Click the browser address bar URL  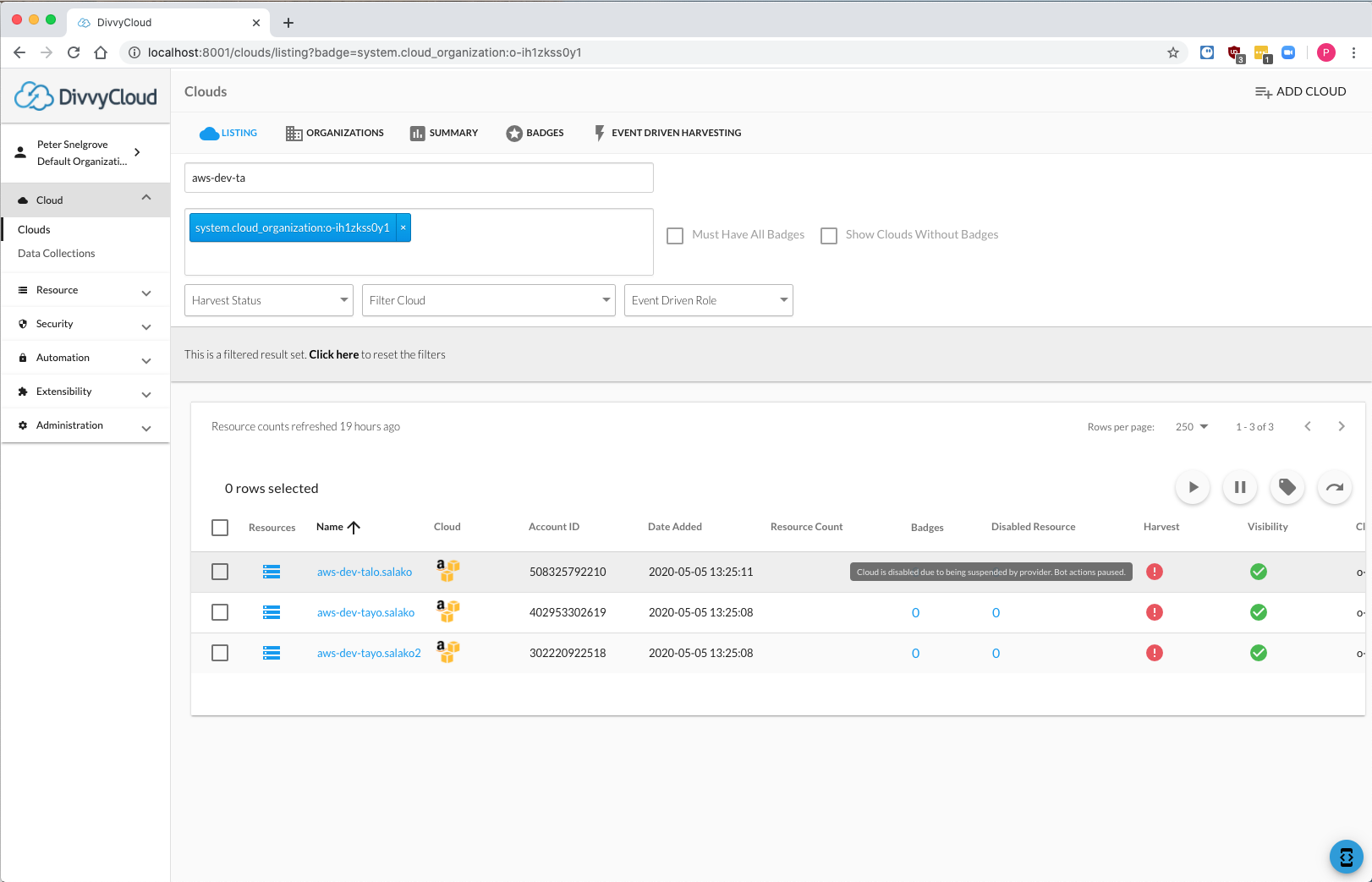point(365,52)
